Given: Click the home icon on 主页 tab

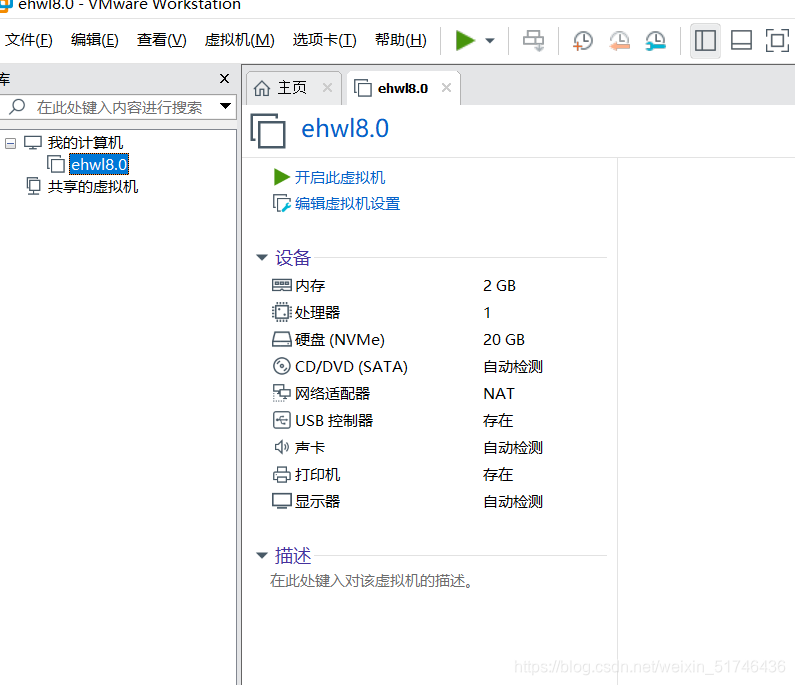Looking at the screenshot, I should pos(262,88).
